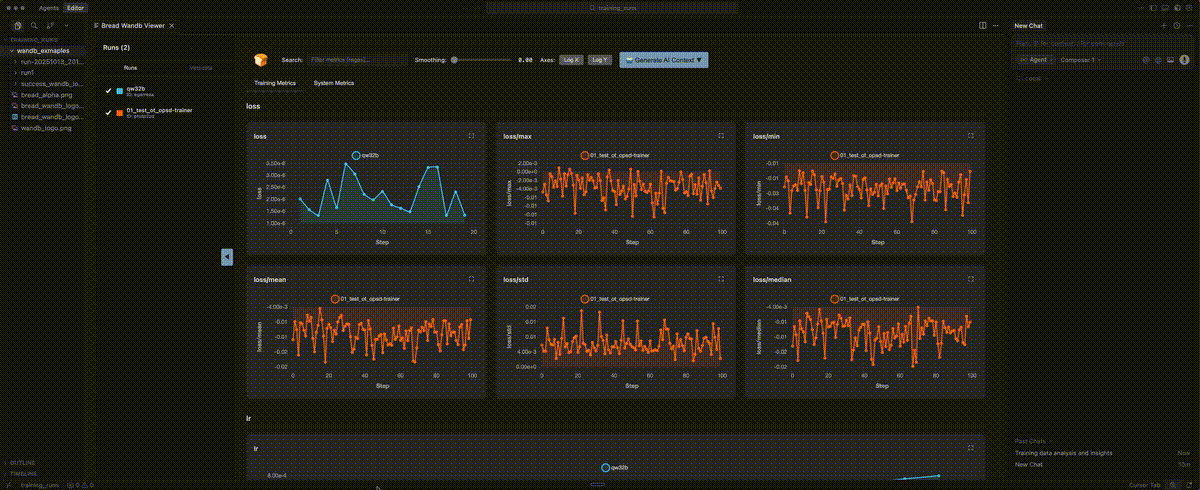Click split editor icon
1200x490 pixels.
pos(983,25)
